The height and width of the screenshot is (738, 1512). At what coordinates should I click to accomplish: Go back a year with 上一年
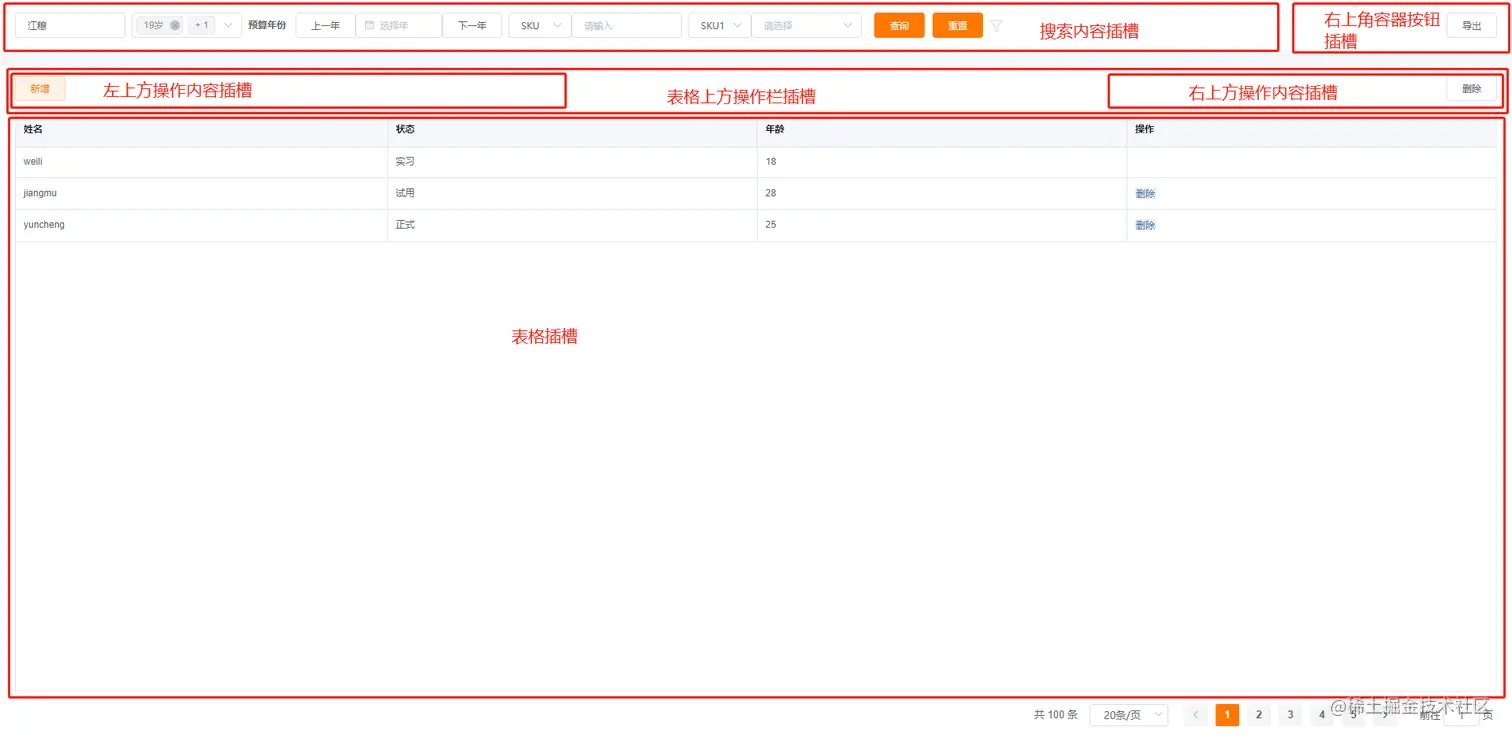326,26
